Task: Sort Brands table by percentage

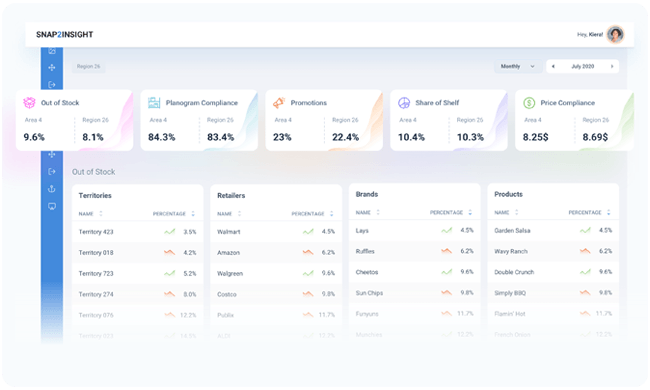Action: pos(470,212)
